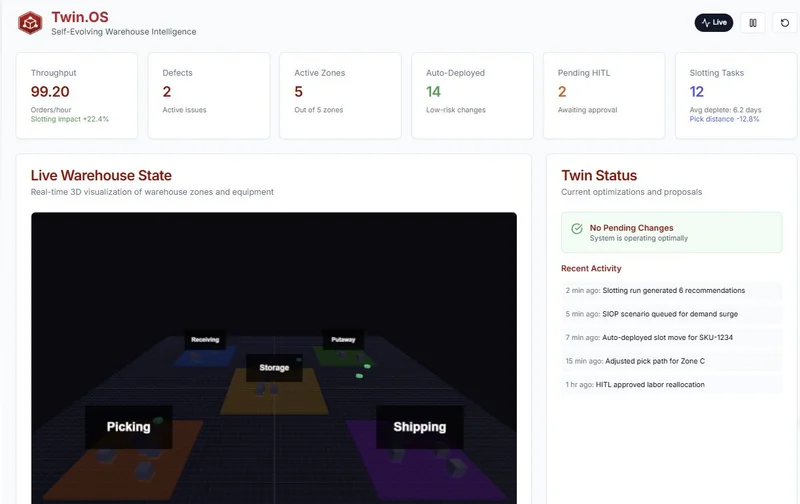The width and height of the screenshot is (800, 504).
Task: Open 'SIOP scenario queued for demand surge' activity
Action: [671, 314]
